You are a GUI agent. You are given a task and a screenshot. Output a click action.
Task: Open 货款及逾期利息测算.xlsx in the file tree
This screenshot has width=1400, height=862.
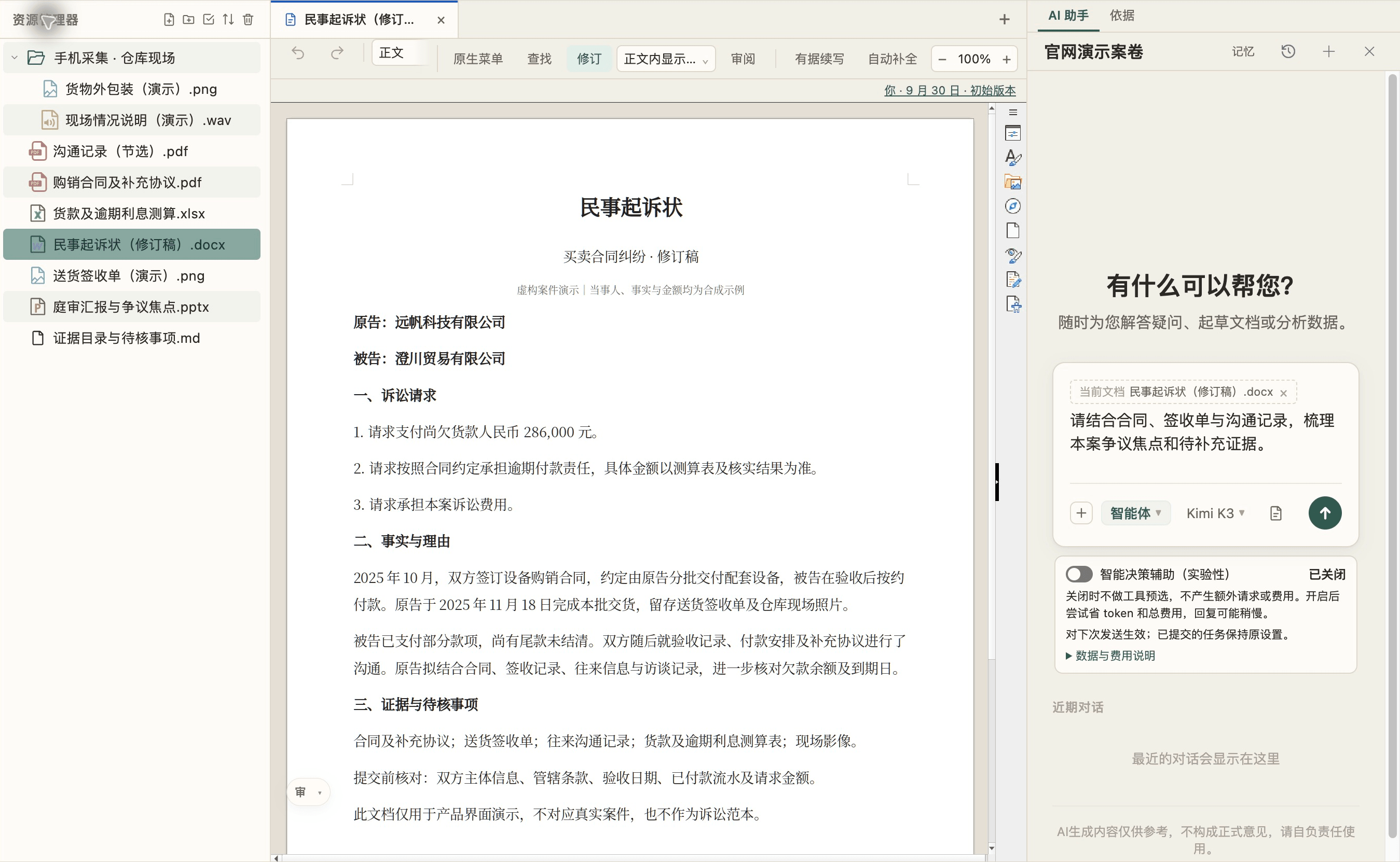pyautogui.click(x=132, y=213)
